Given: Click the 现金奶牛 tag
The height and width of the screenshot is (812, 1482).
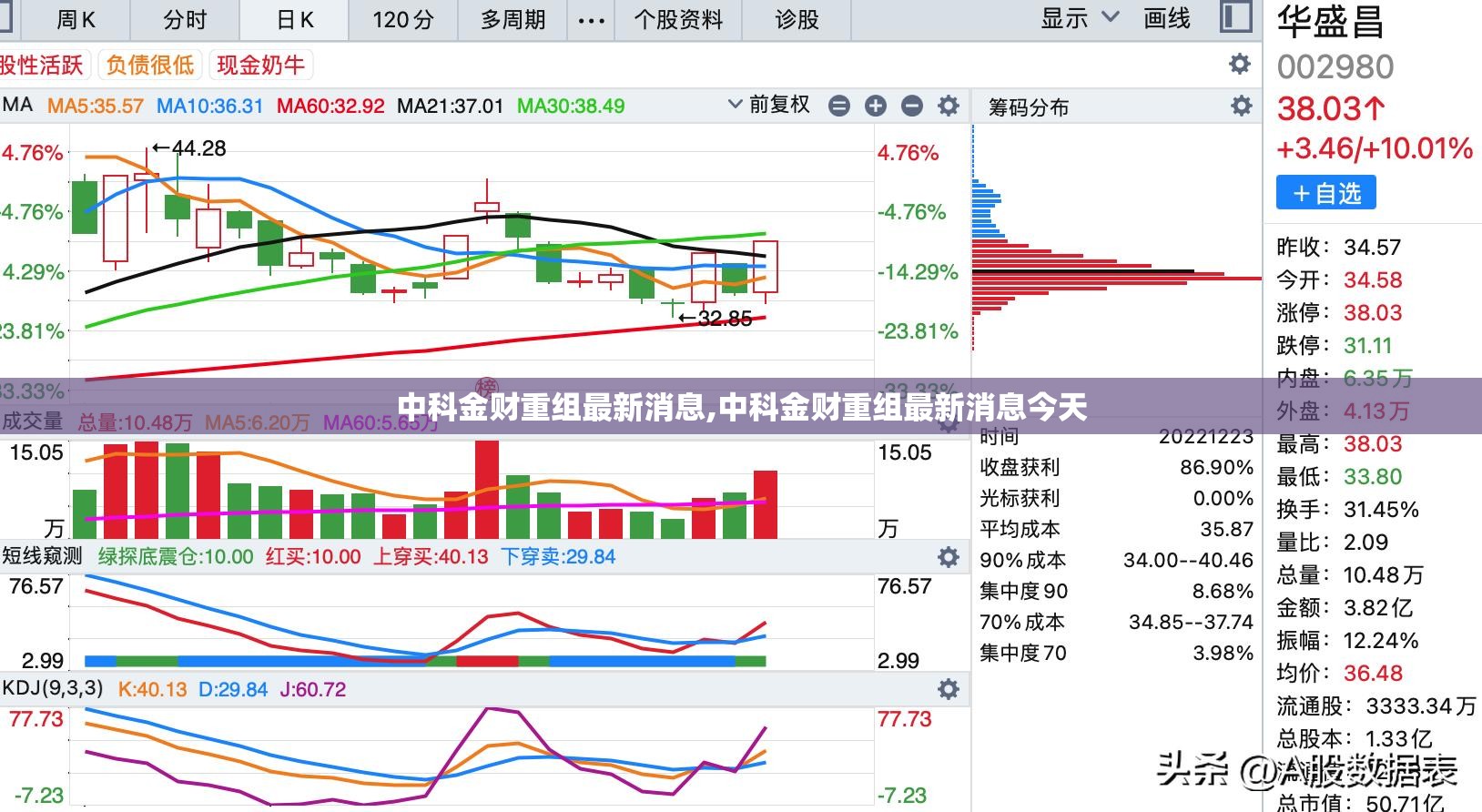Looking at the screenshot, I should pos(260,65).
